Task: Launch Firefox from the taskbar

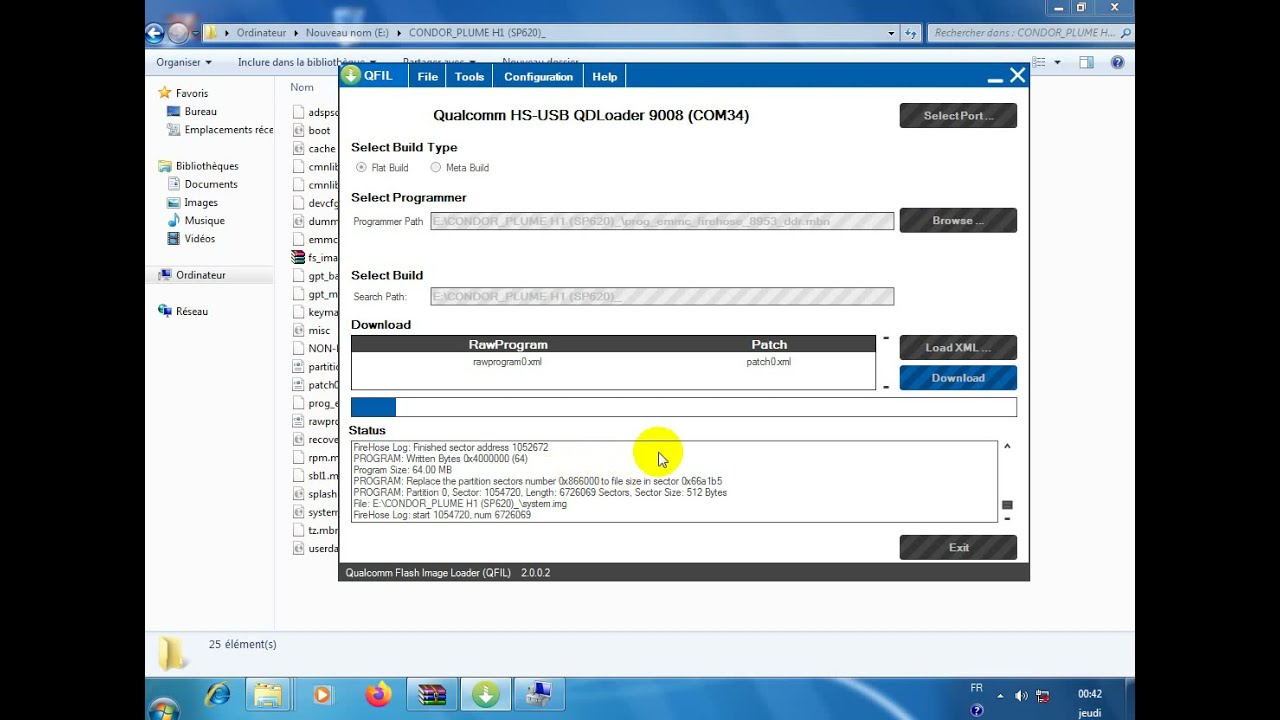Action: coord(378,694)
